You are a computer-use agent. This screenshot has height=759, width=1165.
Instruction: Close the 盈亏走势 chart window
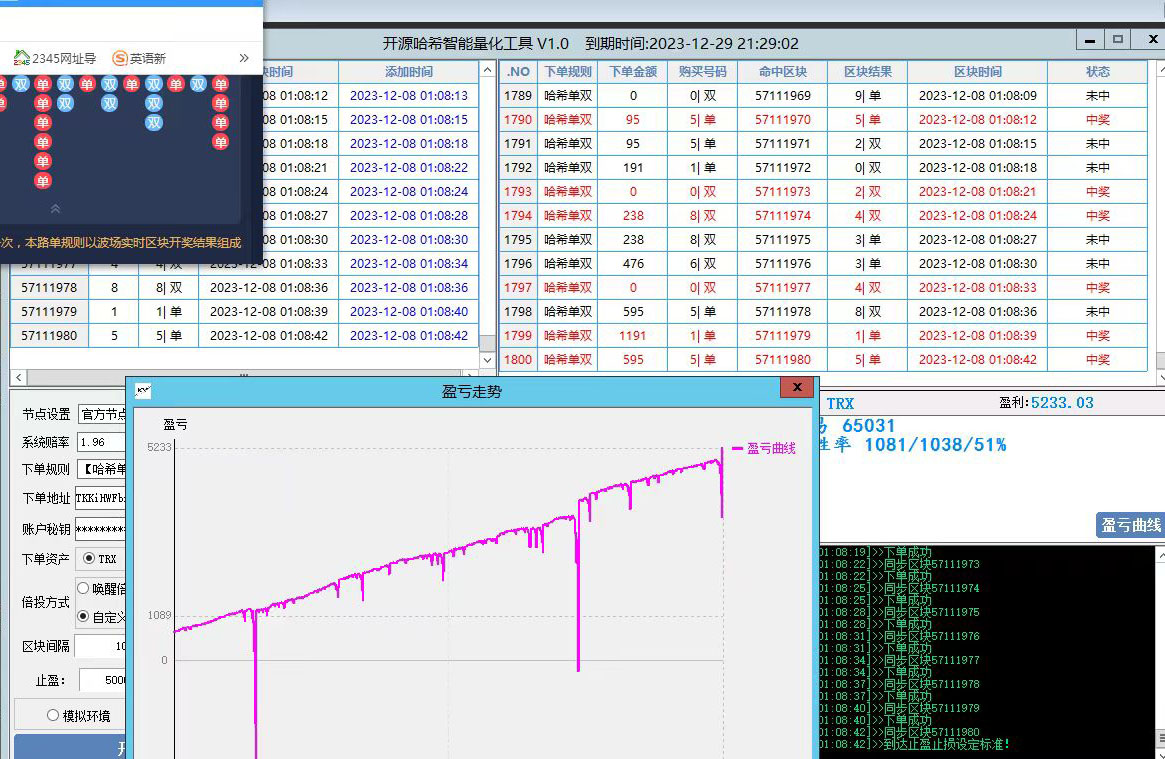pos(797,388)
